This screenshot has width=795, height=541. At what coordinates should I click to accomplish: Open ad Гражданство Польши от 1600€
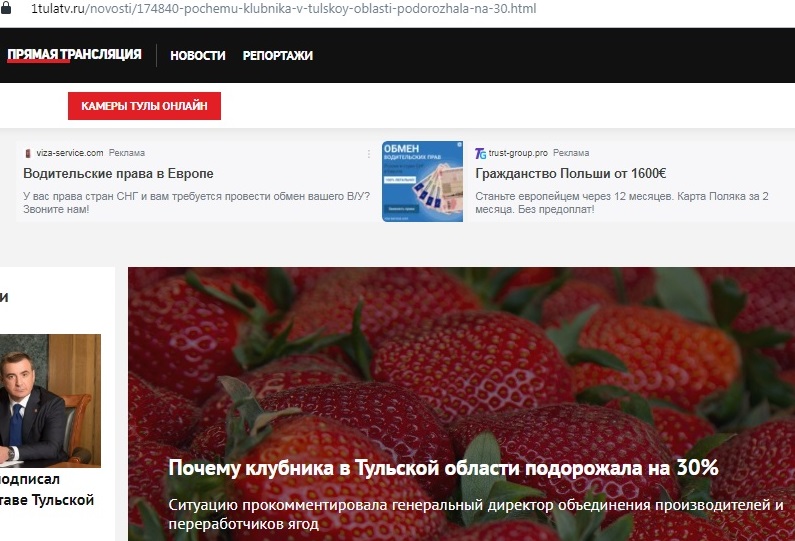570,173
